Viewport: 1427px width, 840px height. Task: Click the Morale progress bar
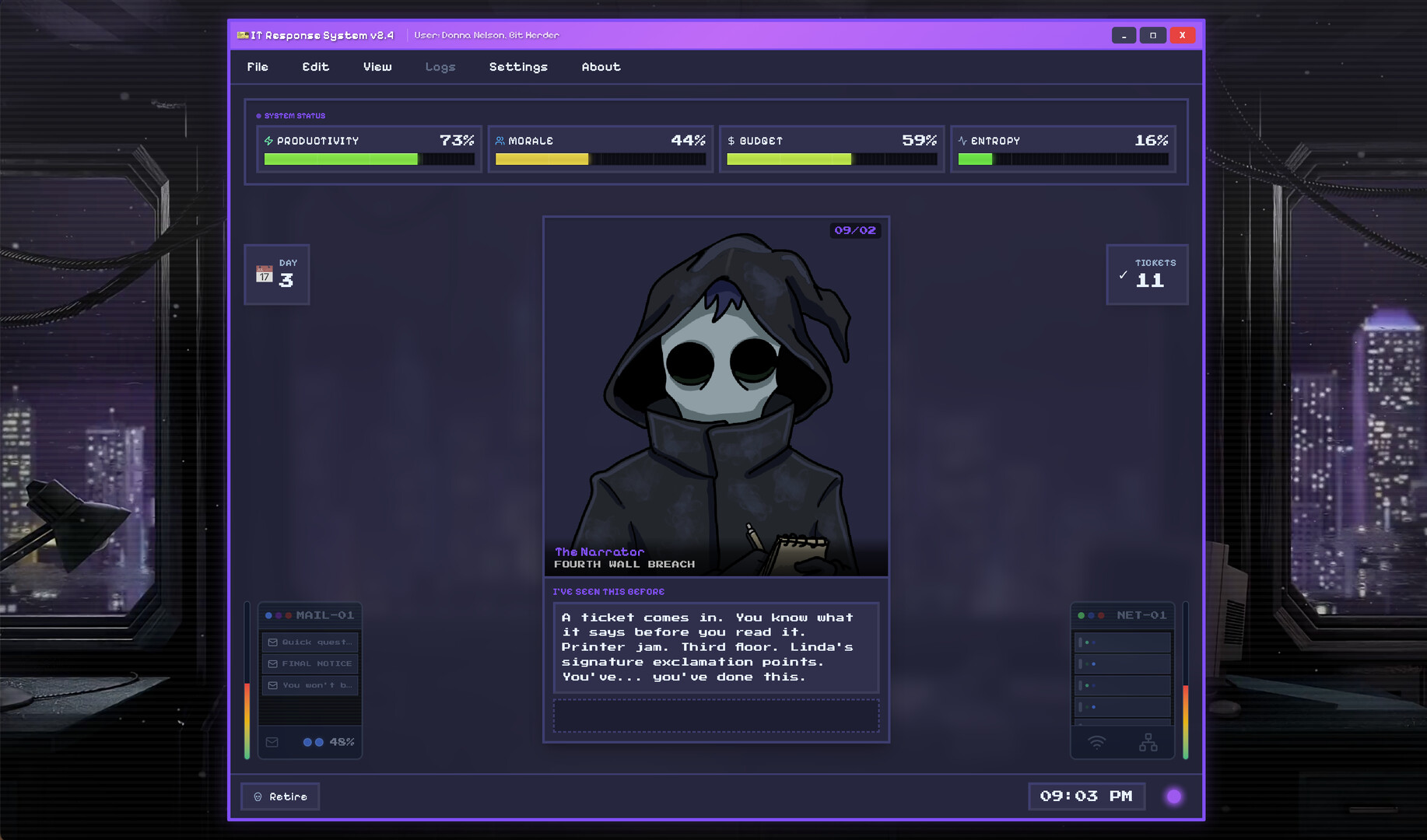[x=600, y=159]
